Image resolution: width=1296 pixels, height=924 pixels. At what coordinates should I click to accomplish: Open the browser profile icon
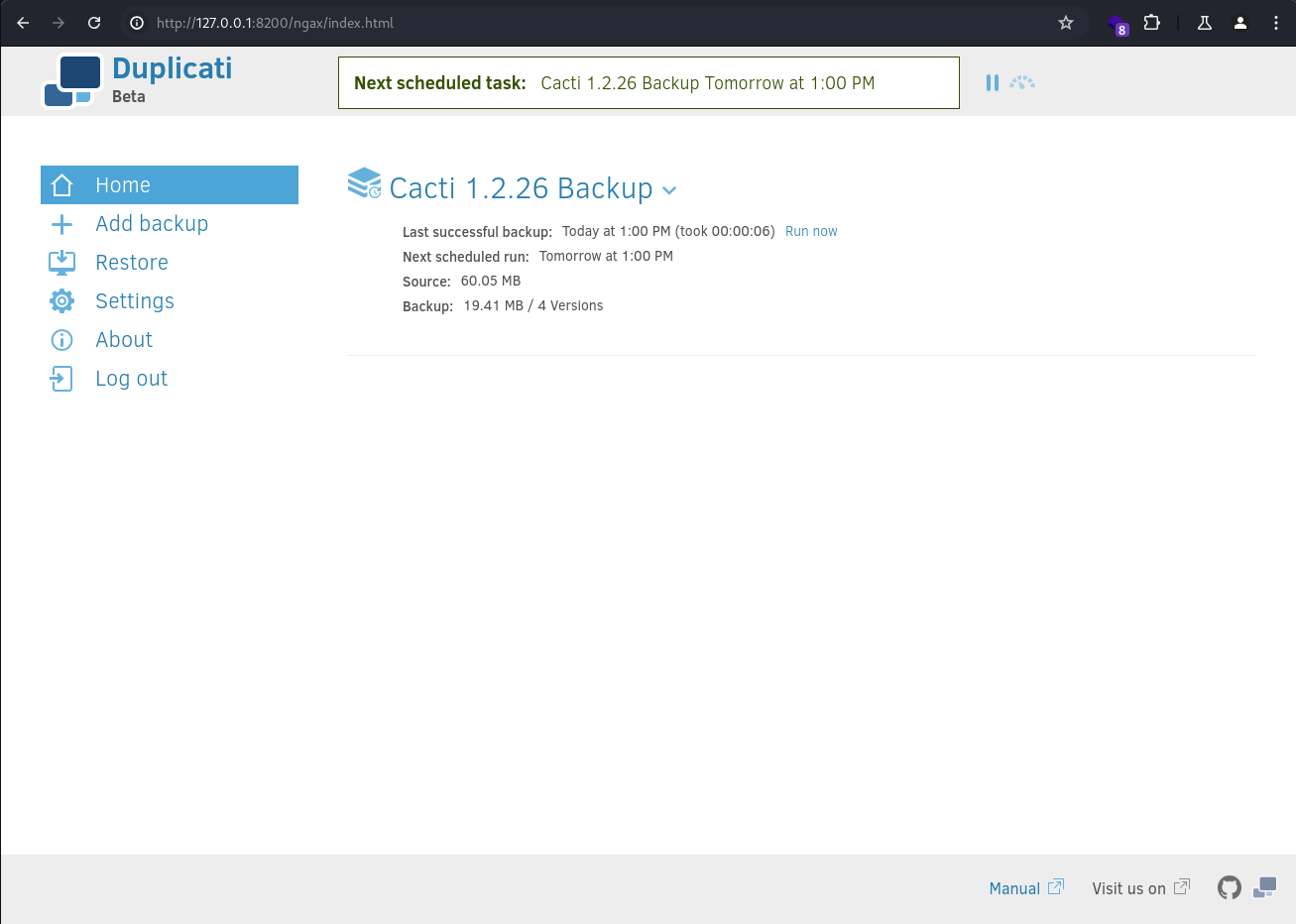(1240, 23)
